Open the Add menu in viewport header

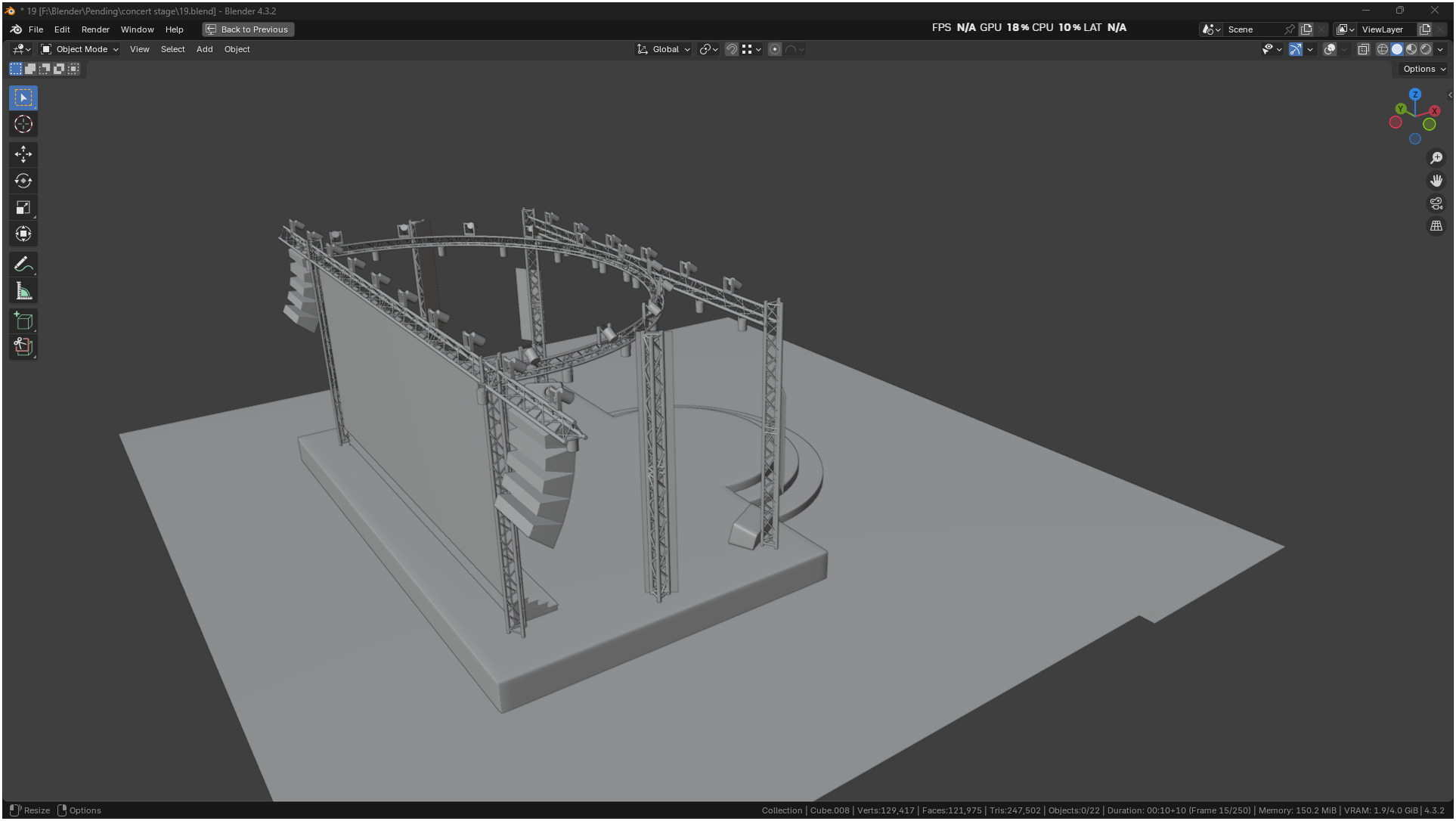204,49
